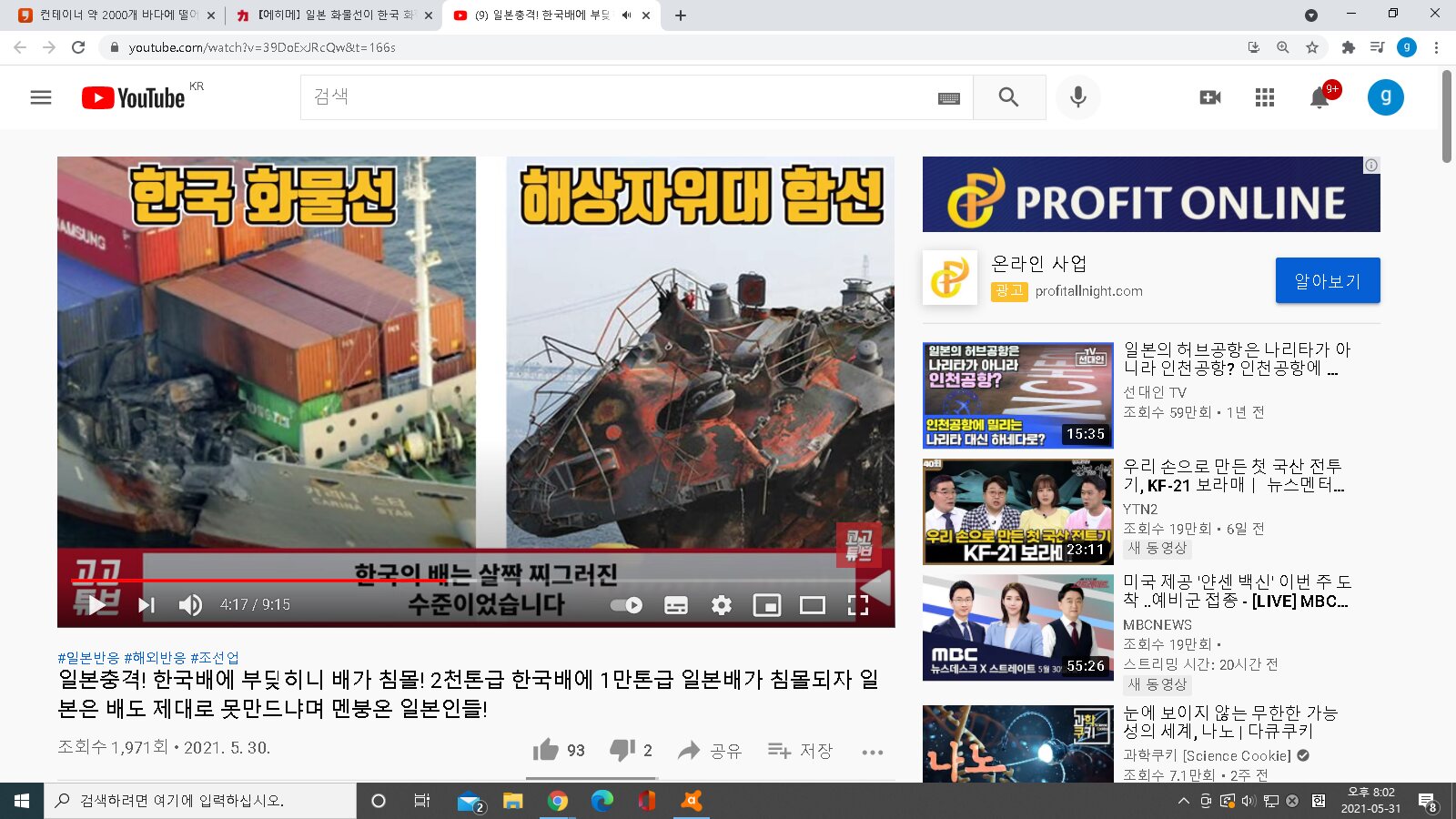Open the YouTube hamburger guide menu
The height and width of the screenshot is (819, 1456).
click(x=41, y=97)
